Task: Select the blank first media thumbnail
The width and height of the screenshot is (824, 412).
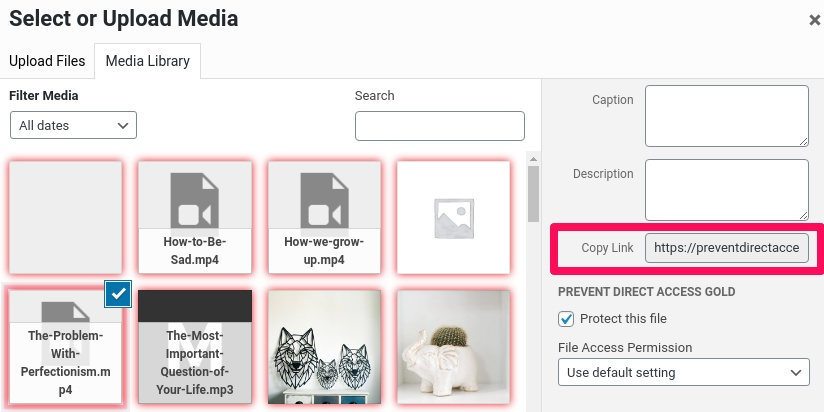Action: (x=64, y=217)
